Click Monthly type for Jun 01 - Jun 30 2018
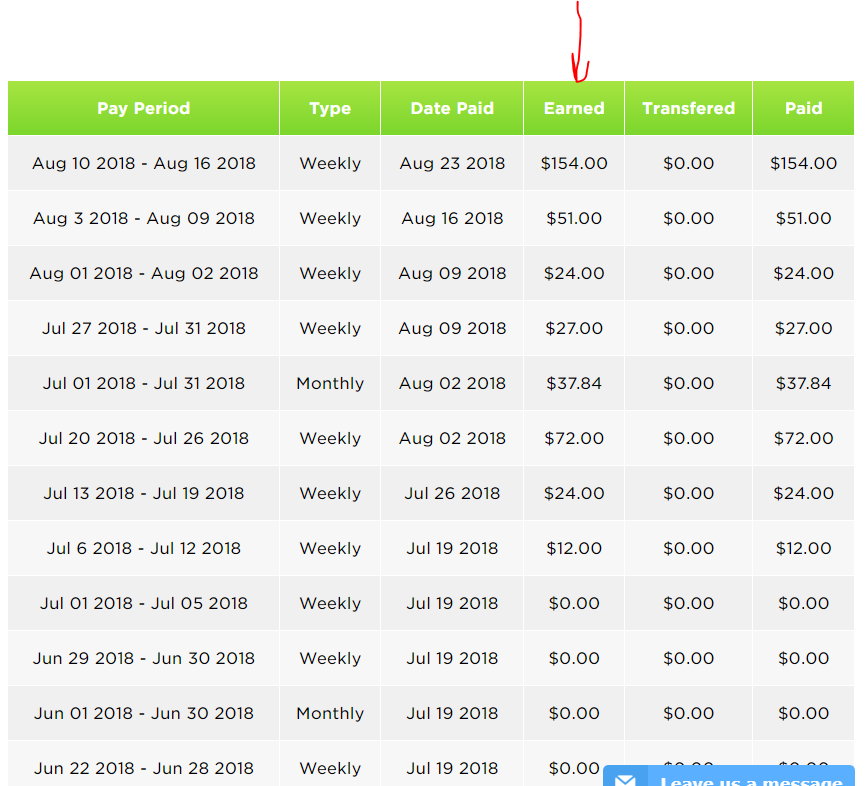Screen dimensions: 865x786 tap(330, 713)
